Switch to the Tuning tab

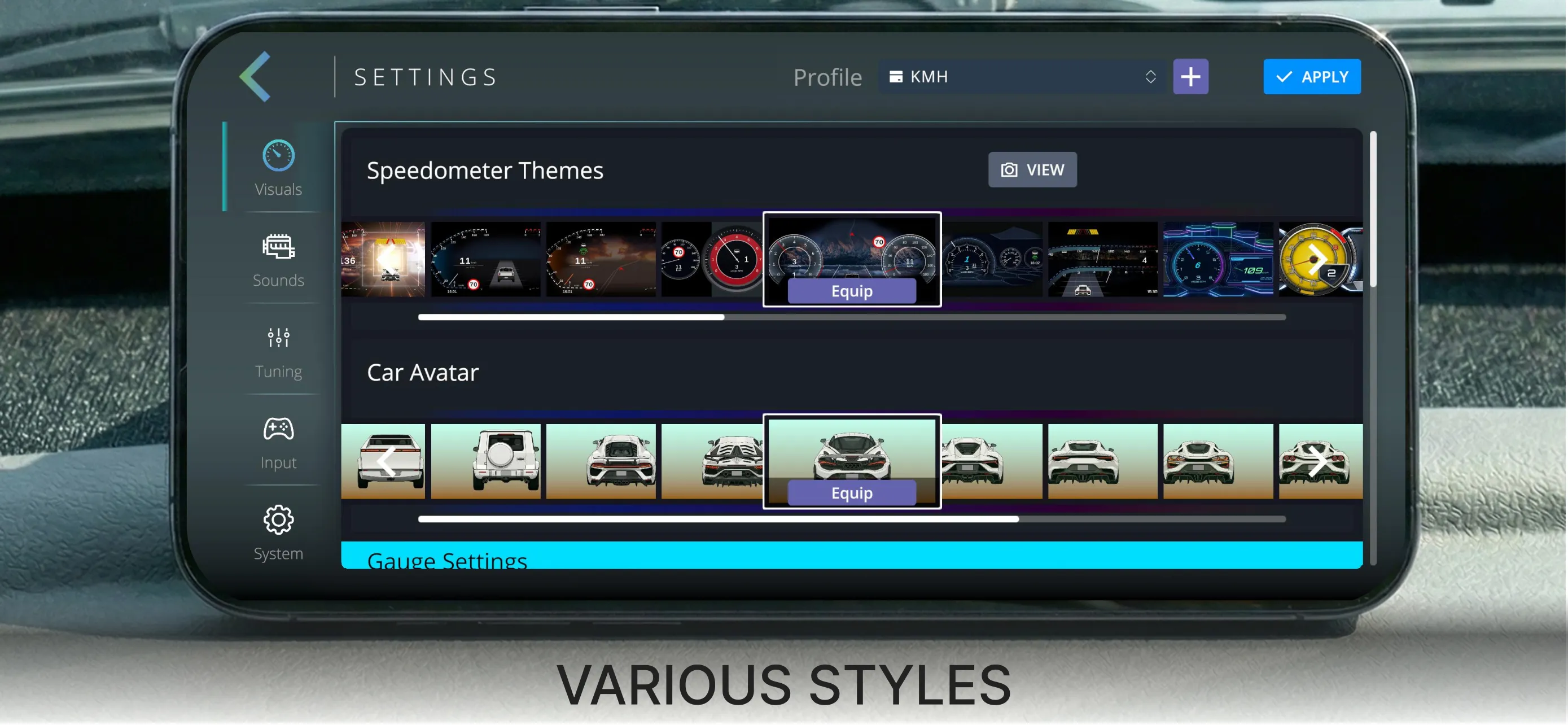point(278,350)
